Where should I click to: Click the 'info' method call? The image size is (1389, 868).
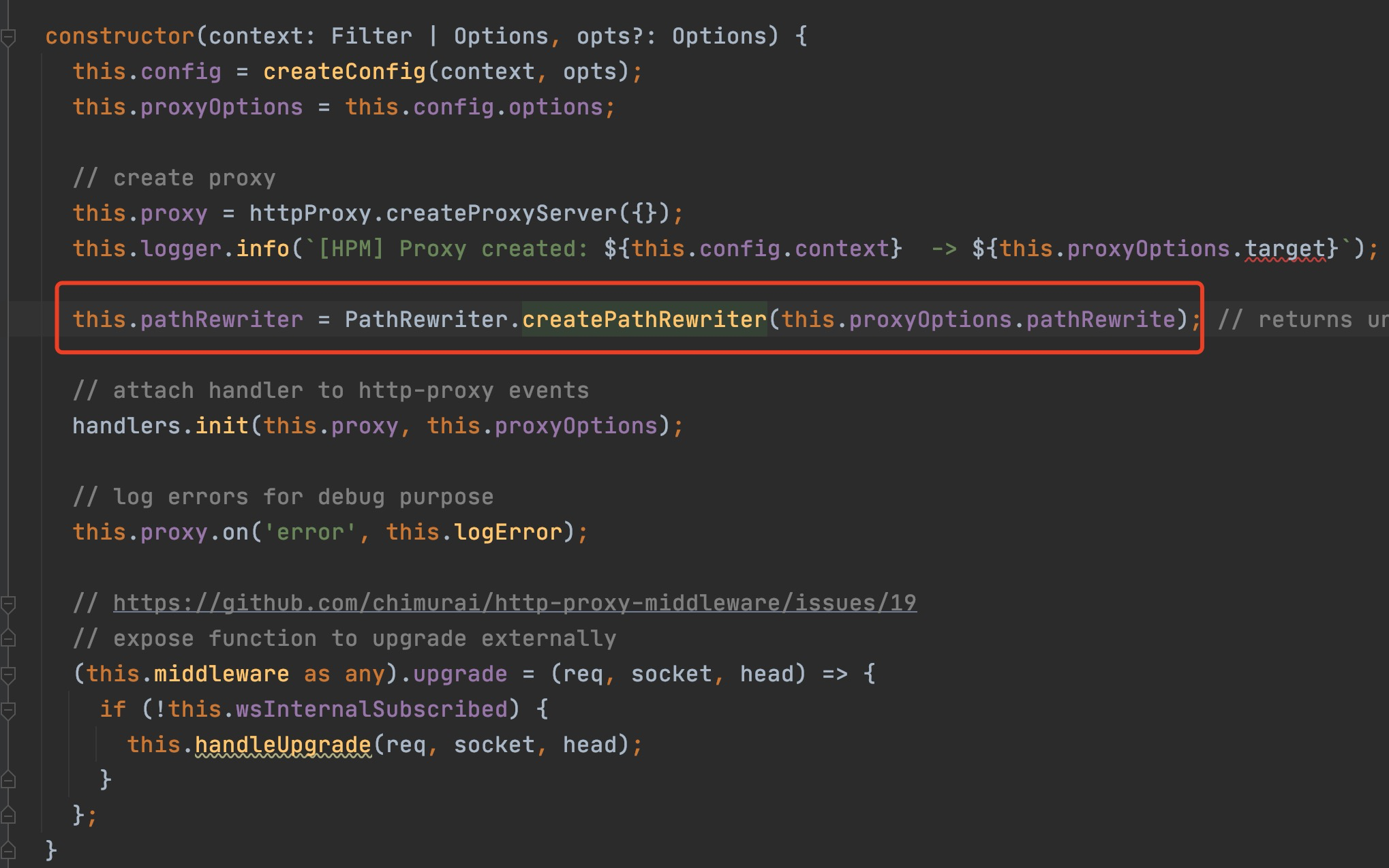pos(262,249)
